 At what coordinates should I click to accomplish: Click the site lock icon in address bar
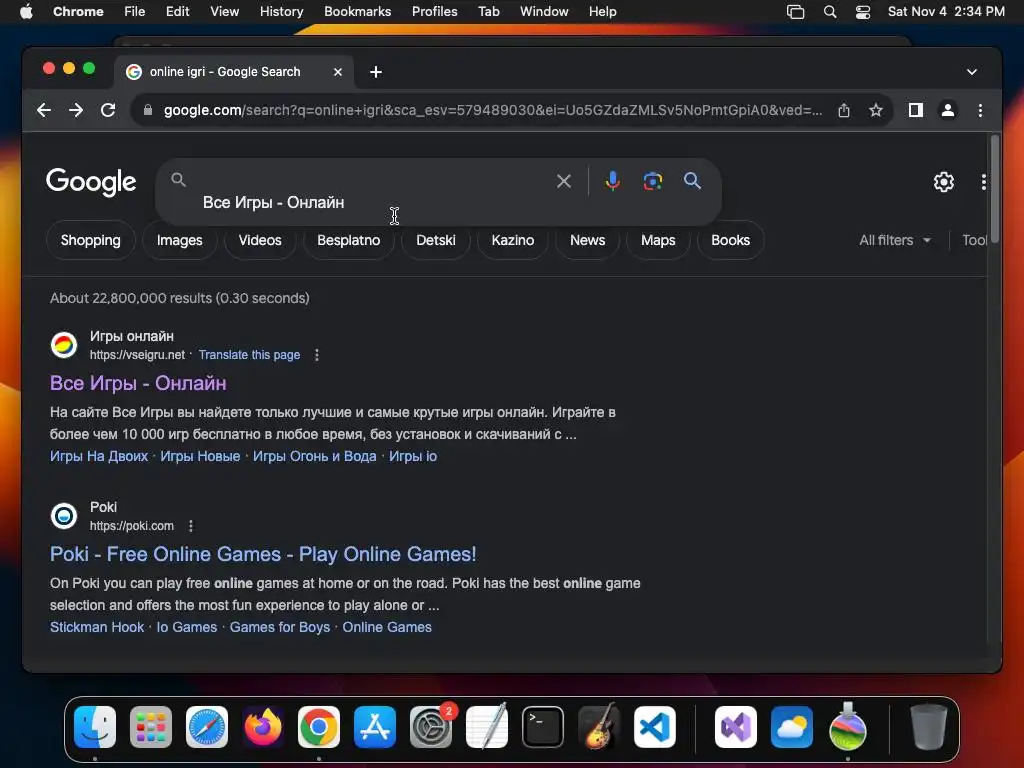(148, 110)
